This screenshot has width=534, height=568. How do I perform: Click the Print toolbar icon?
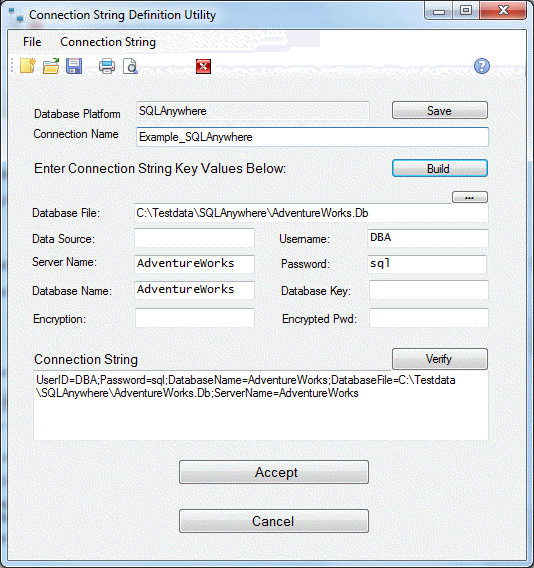pos(107,66)
